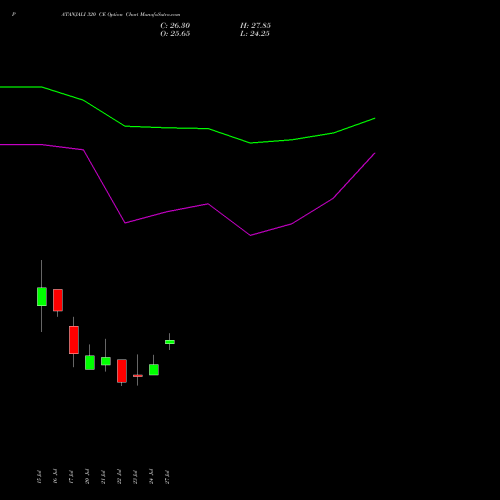Click the chart title text at the top
500x500 pixels.
pyautogui.click(x=121, y=15)
